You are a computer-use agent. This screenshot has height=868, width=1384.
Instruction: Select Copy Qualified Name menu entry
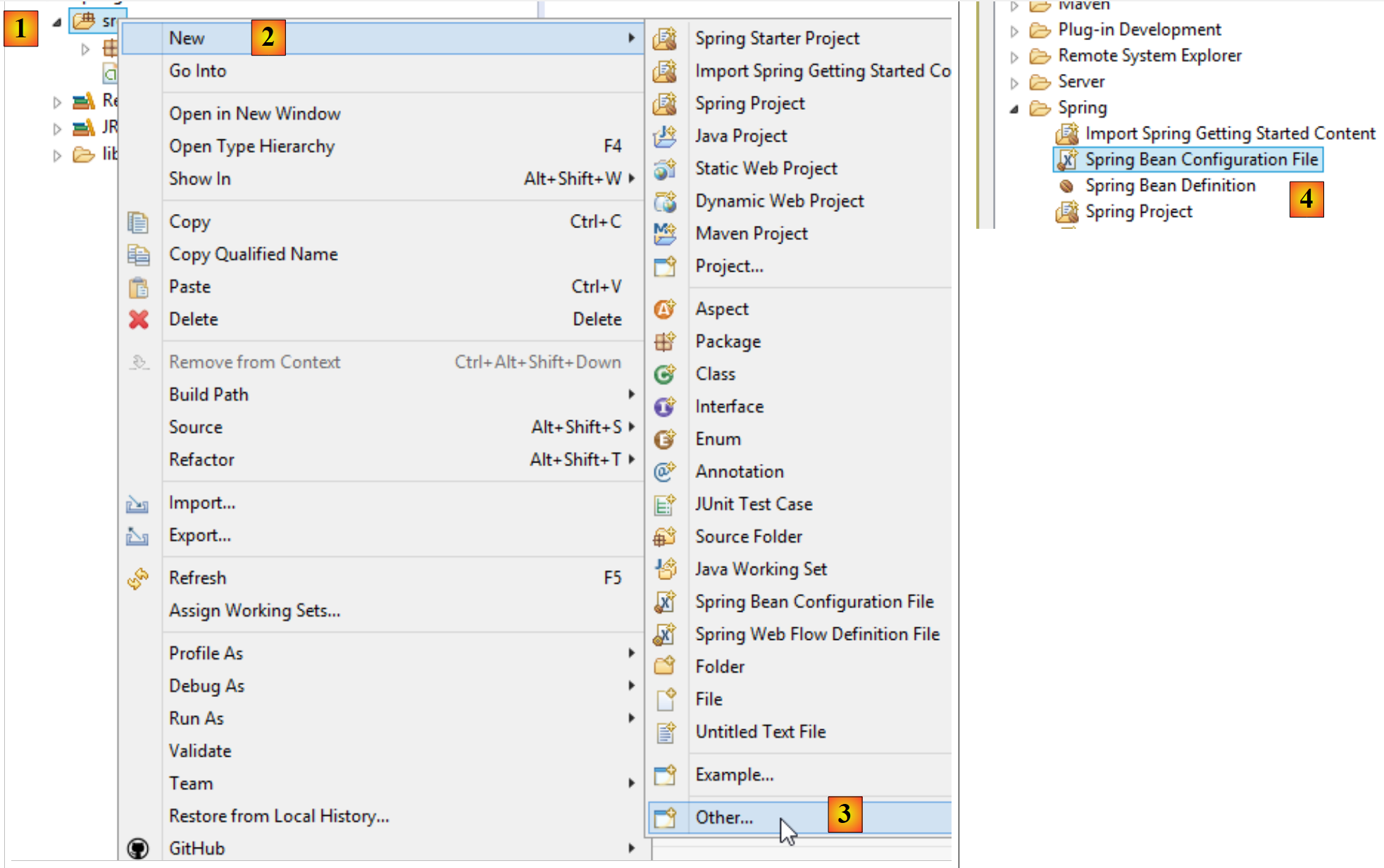point(254,254)
